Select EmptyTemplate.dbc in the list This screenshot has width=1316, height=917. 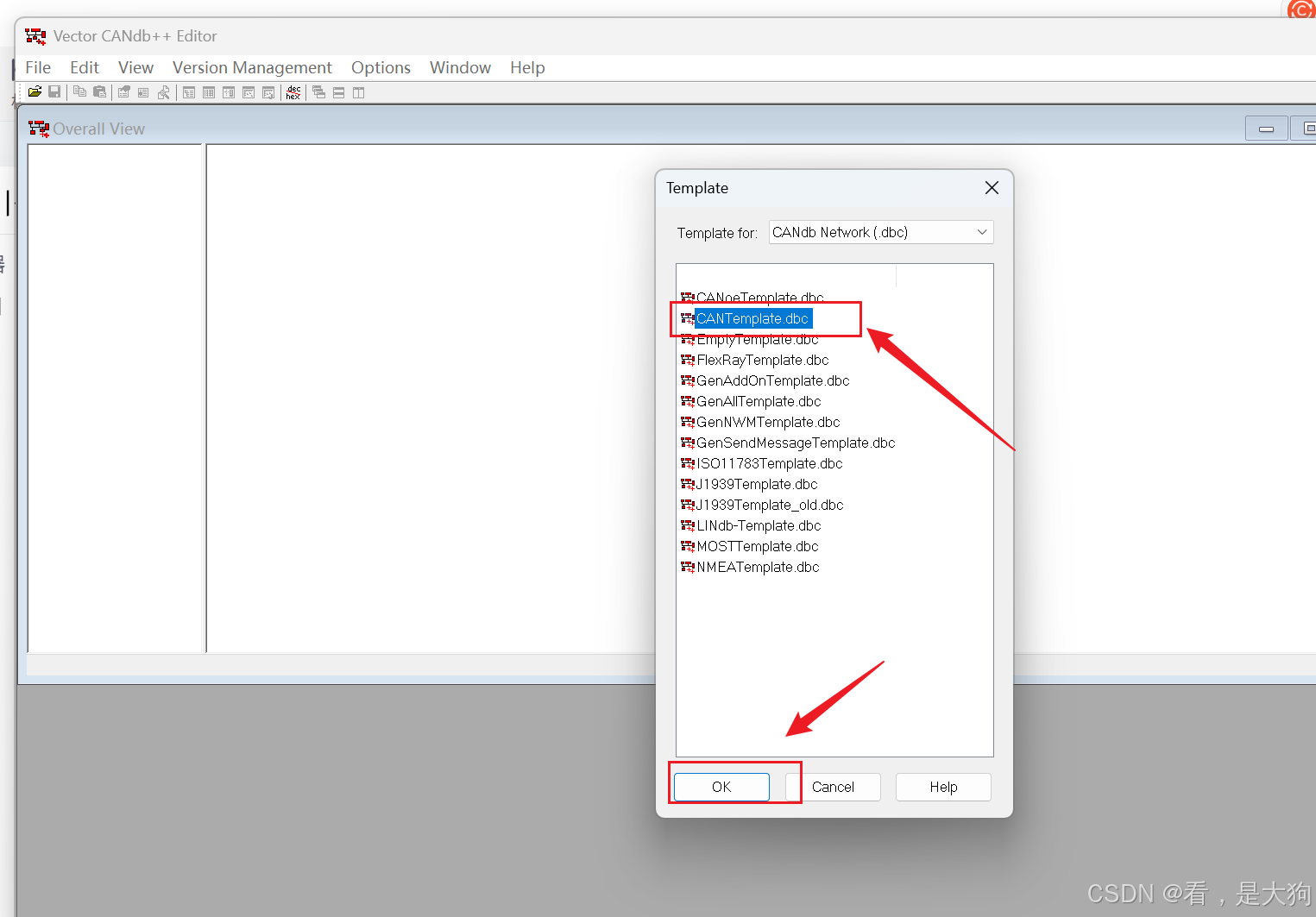[757, 339]
